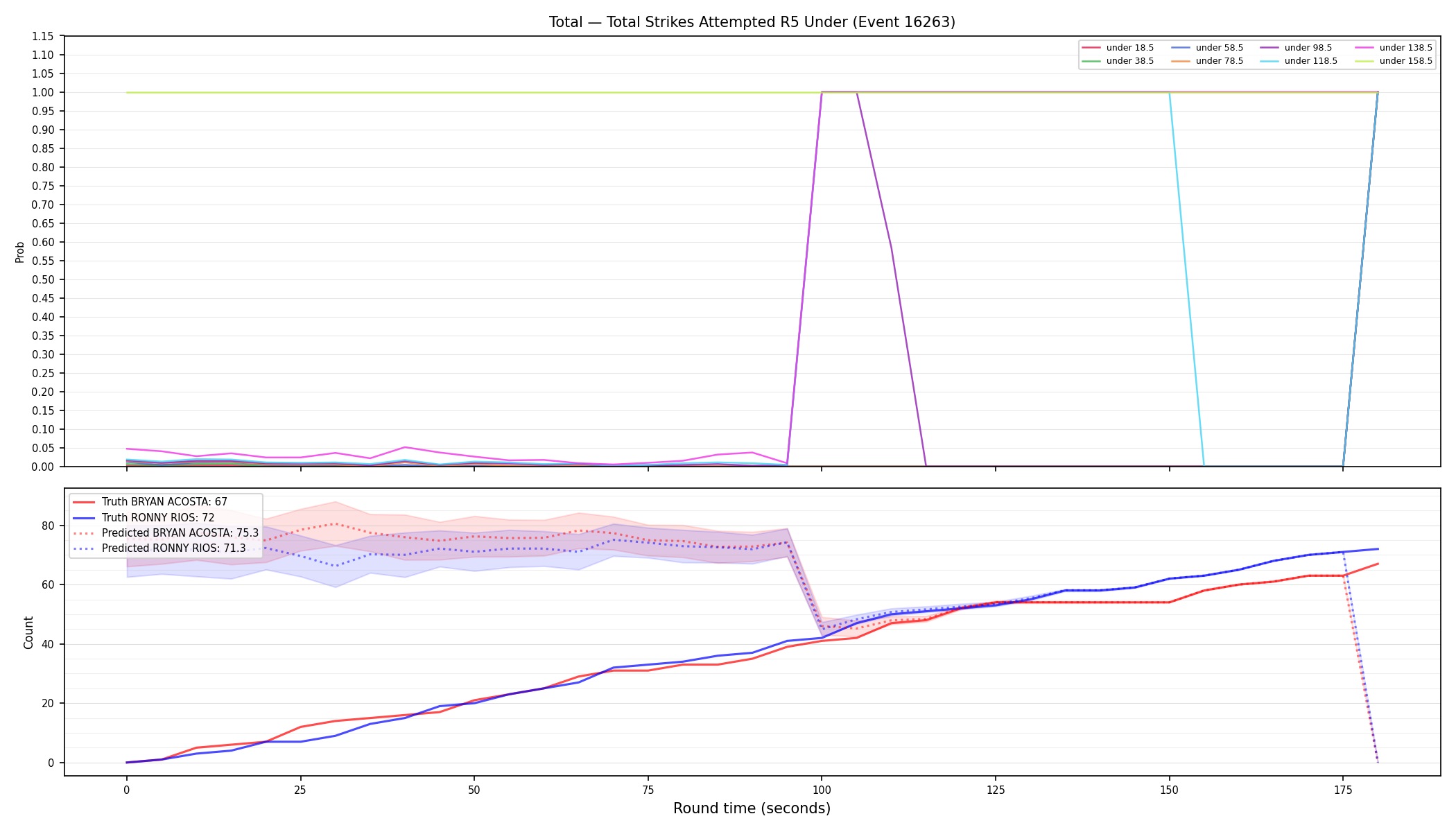Select the 'under 118.5' legend entry
This screenshot has width=1456, height=832.
(x=1299, y=61)
